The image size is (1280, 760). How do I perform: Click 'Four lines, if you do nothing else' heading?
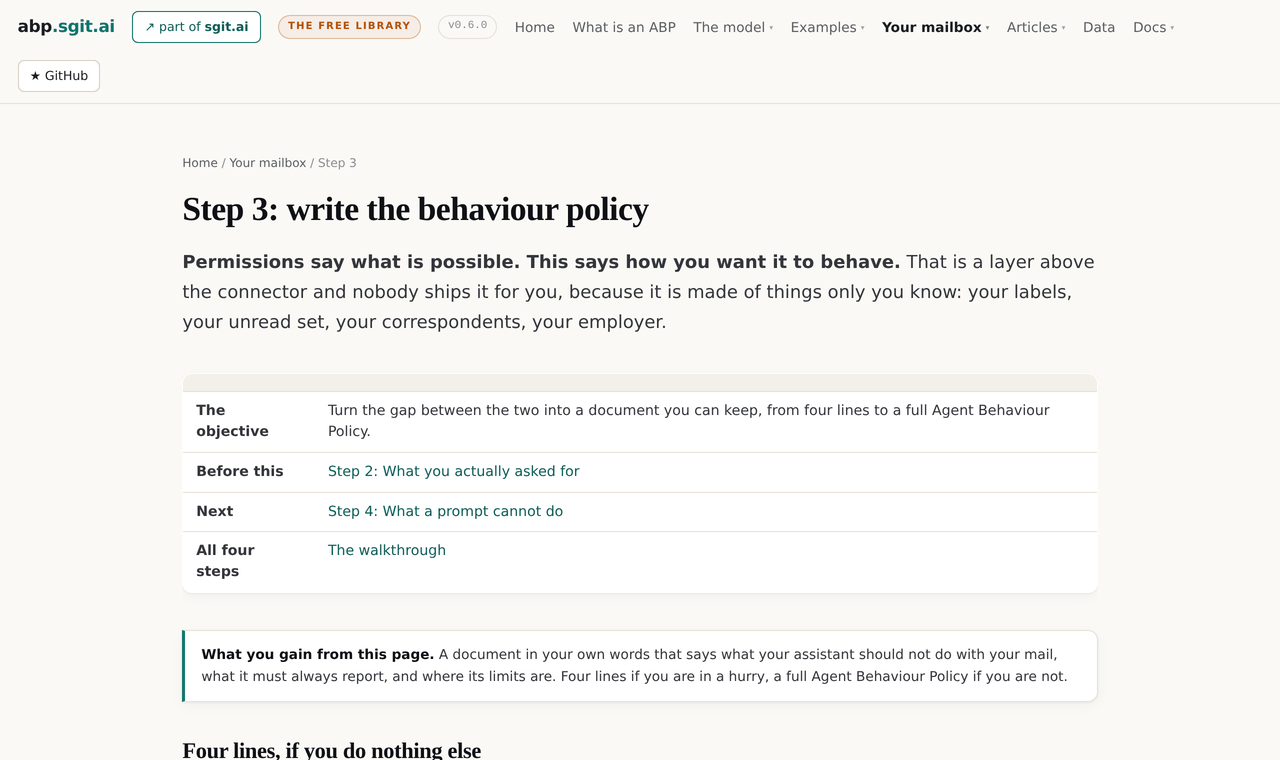click(331, 750)
